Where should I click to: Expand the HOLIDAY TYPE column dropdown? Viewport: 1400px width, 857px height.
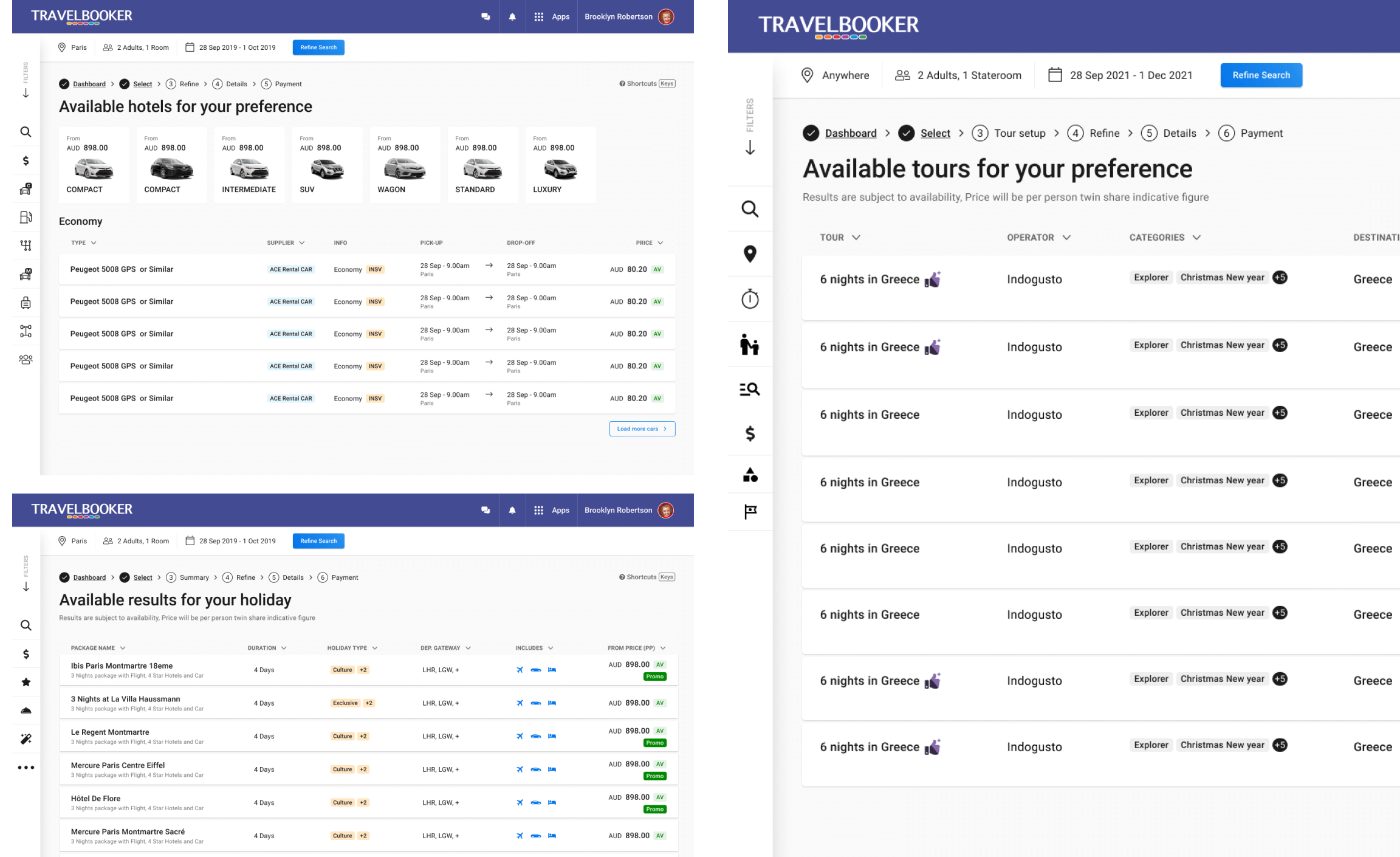pos(374,648)
